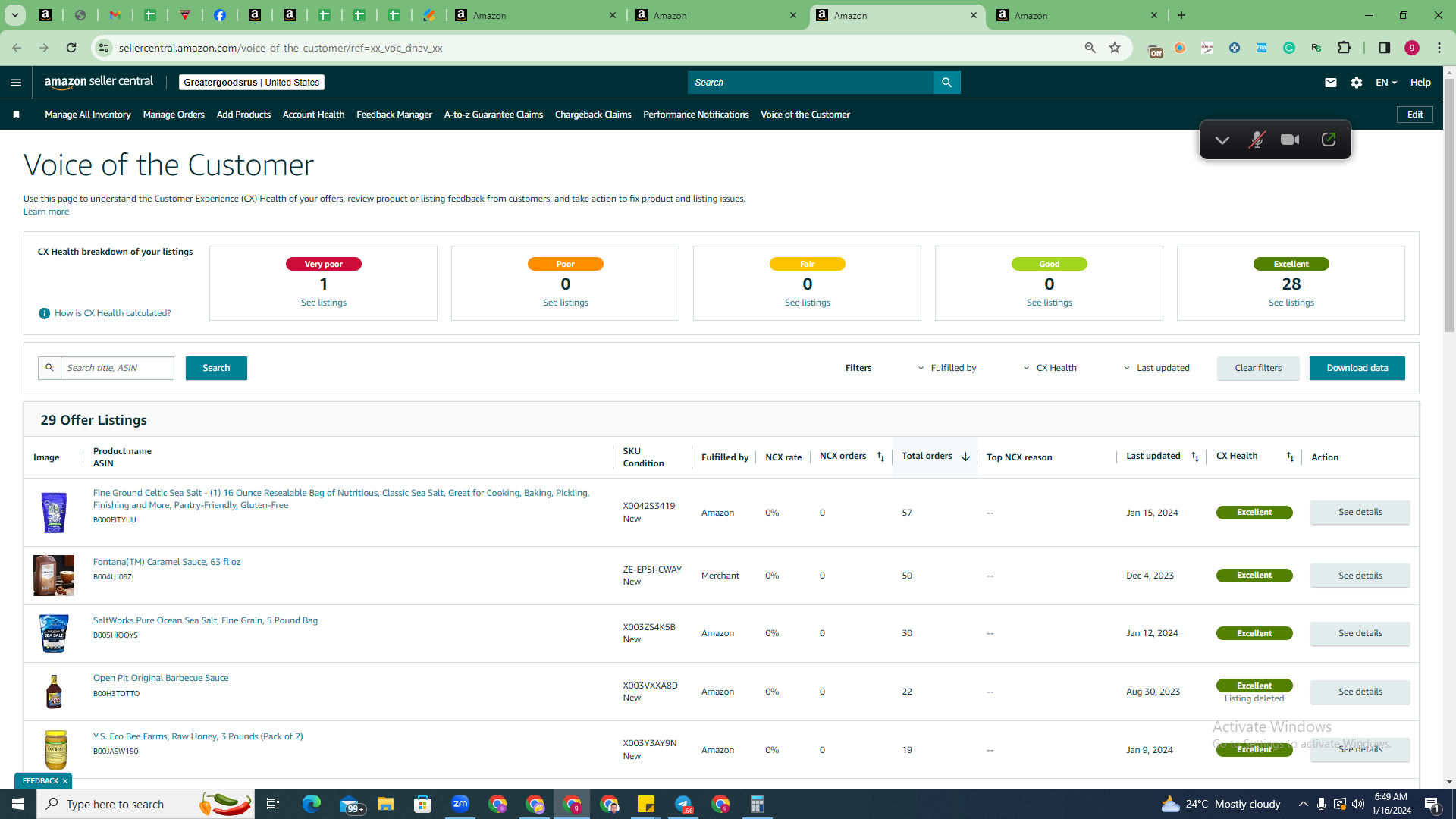Unmute the microphone in meeting overlay
The width and height of the screenshot is (1456, 819).
[x=1257, y=140]
